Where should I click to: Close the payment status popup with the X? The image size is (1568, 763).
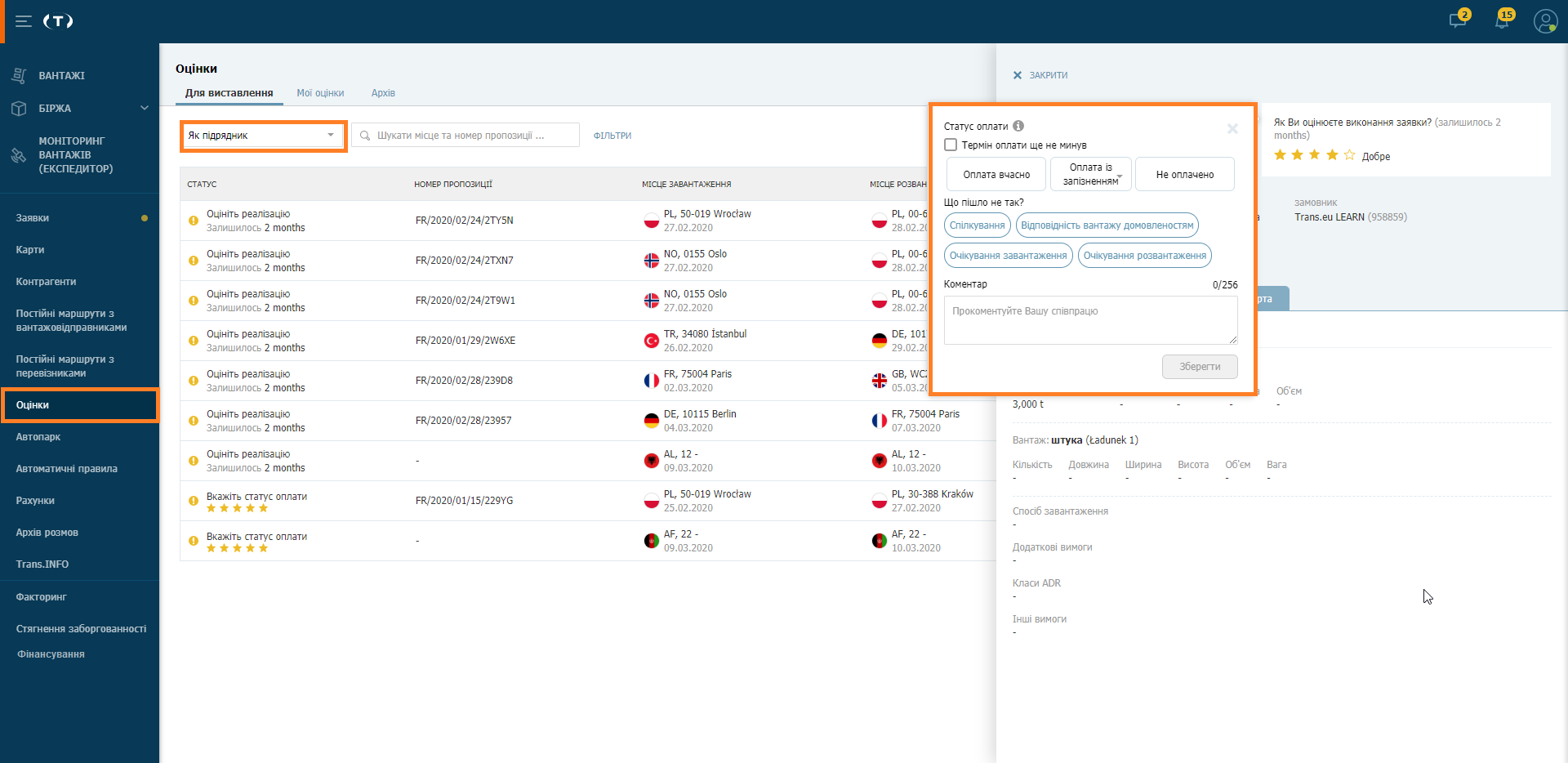tap(1232, 128)
